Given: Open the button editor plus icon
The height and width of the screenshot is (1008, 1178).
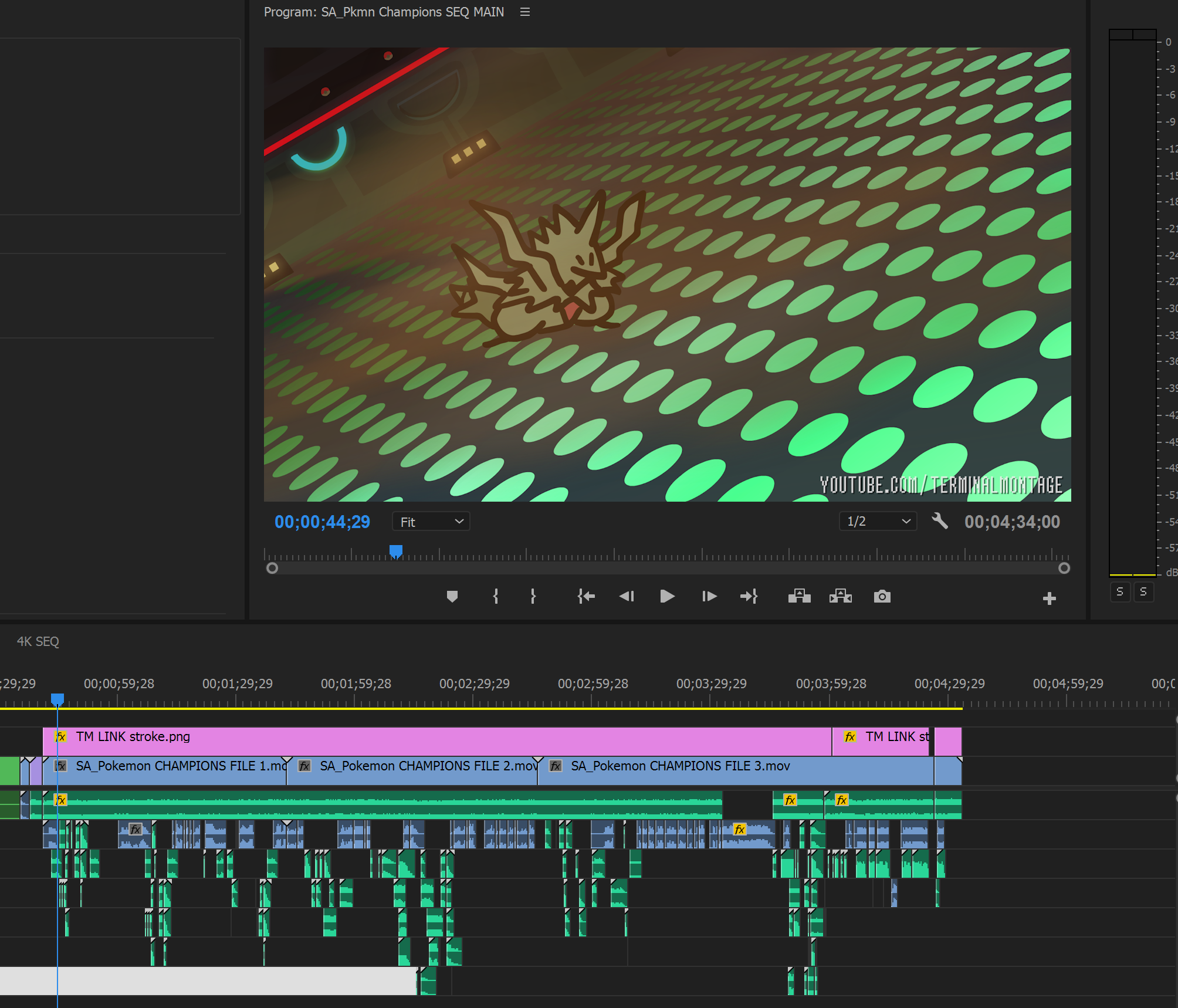Looking at the screenshot, I should point(1050,598).
